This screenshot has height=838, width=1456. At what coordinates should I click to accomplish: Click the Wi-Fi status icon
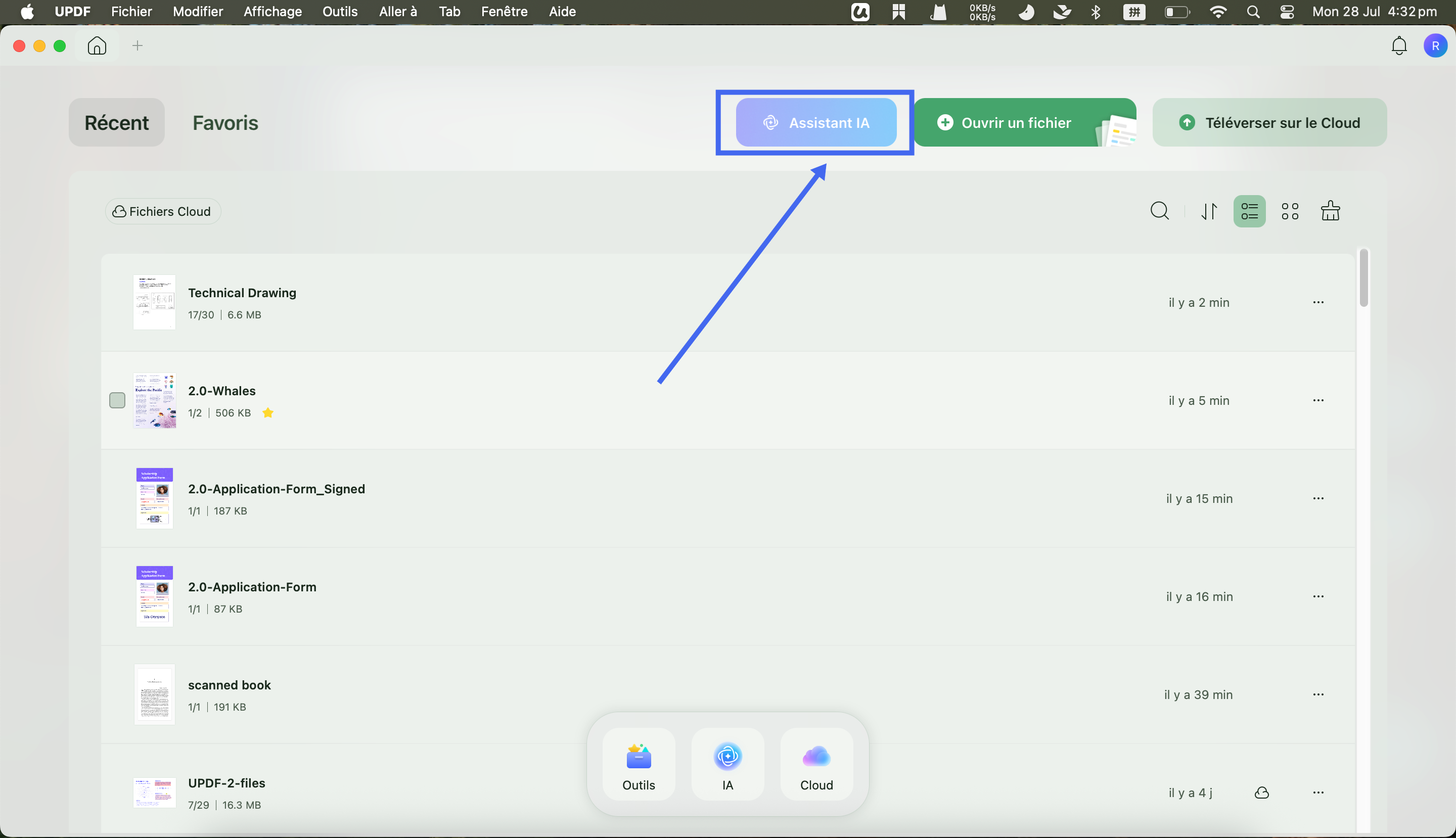(x=1218, y=12)
